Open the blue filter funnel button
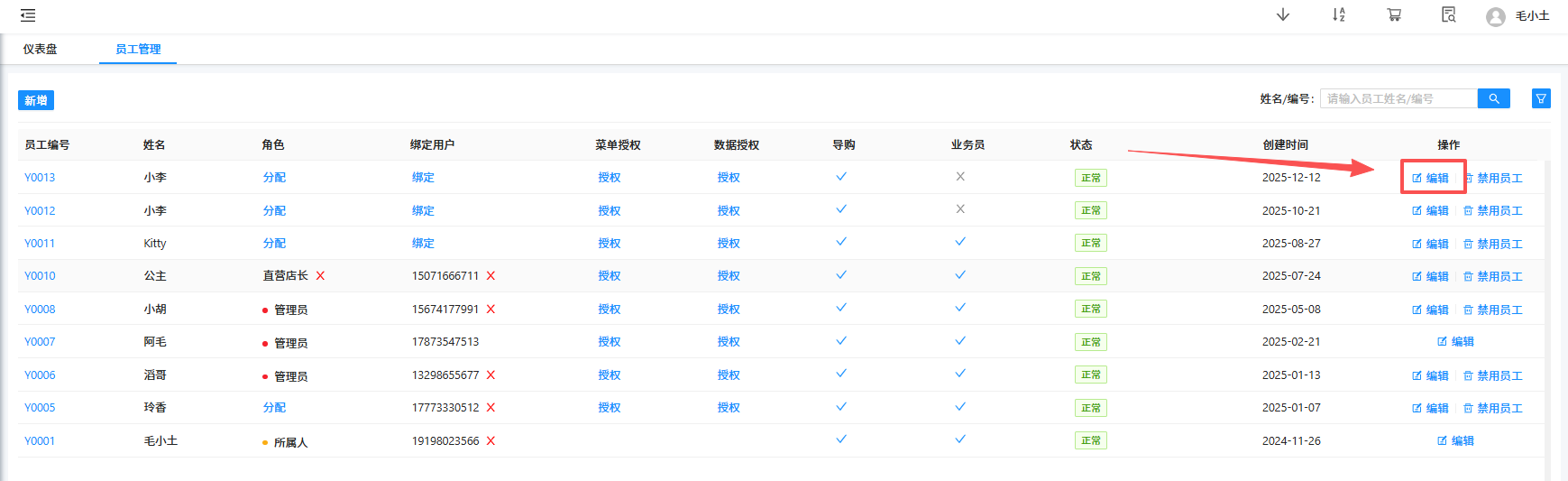Viewport: 1568px width, 481px height. point(1541,98)
